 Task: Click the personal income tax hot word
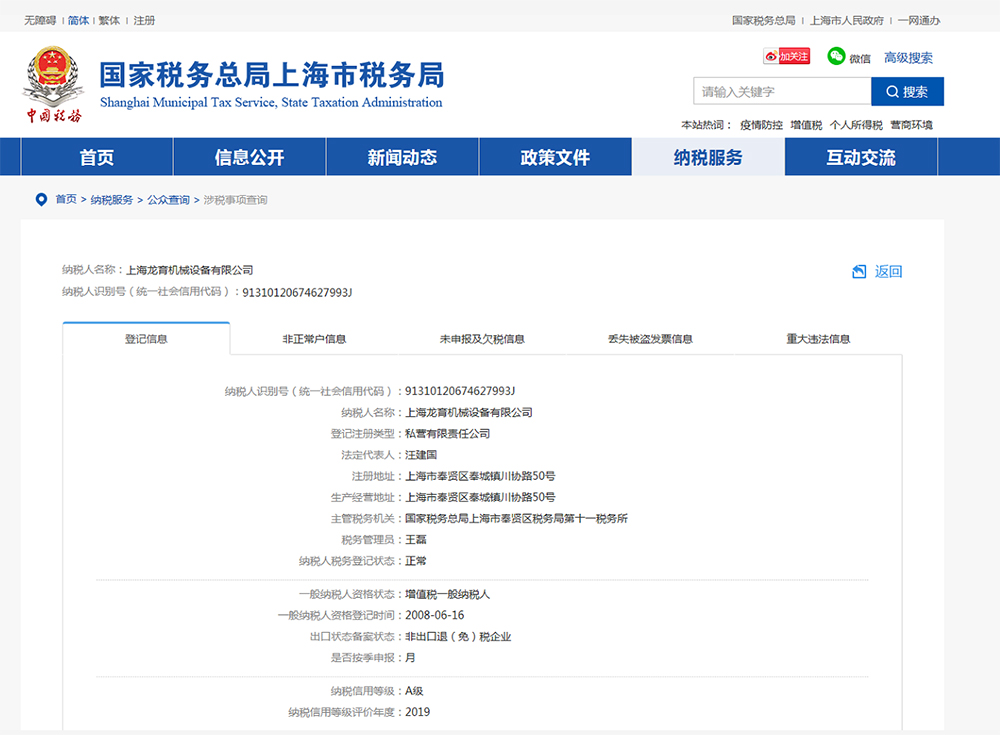click(856, 125)
